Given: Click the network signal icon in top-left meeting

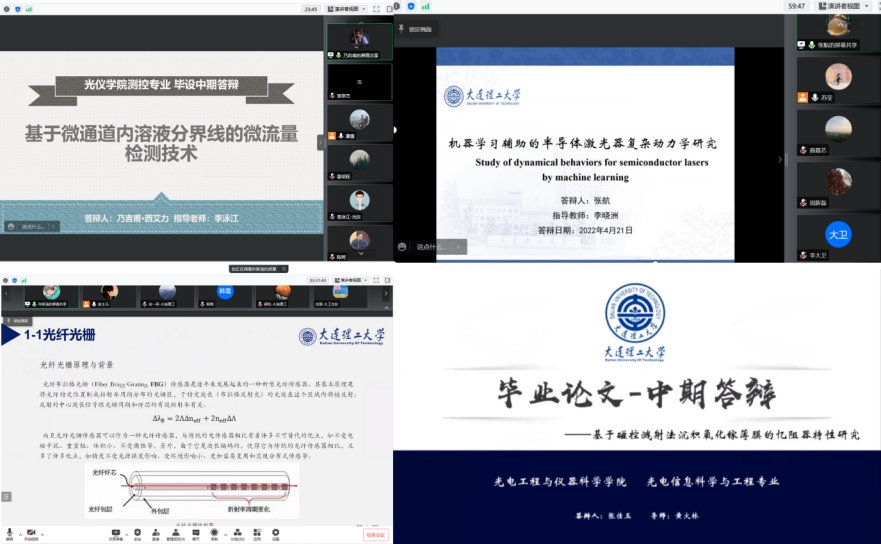Looking at the screenshot, I should [28, 9].
